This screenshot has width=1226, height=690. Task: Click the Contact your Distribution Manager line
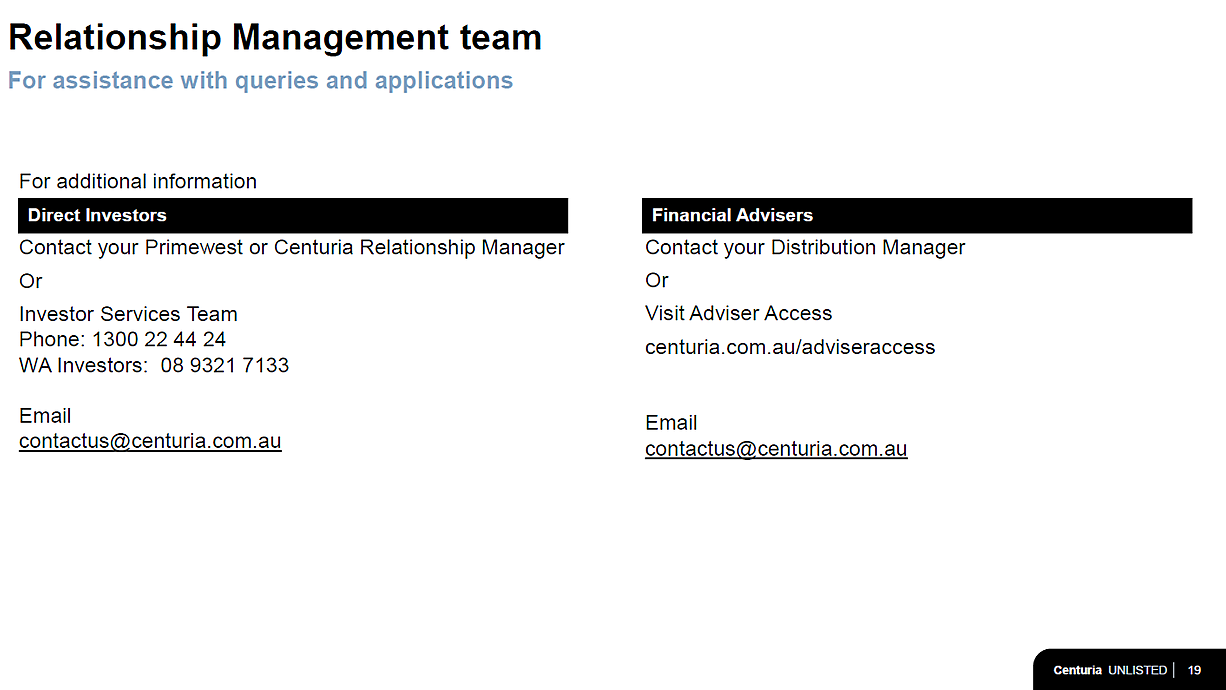tap(805, 247)
